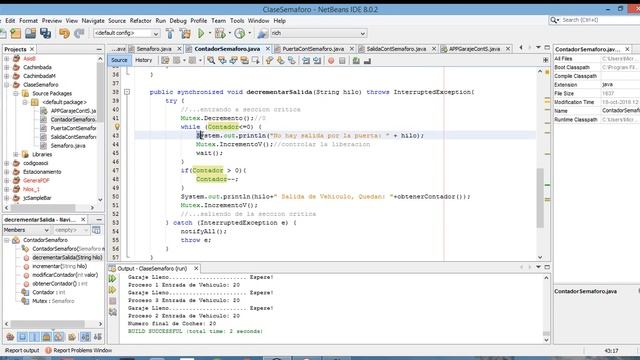640x360 pixels.
Task: Toggle Sort by Source in Navigator
Action: [98, 337]
